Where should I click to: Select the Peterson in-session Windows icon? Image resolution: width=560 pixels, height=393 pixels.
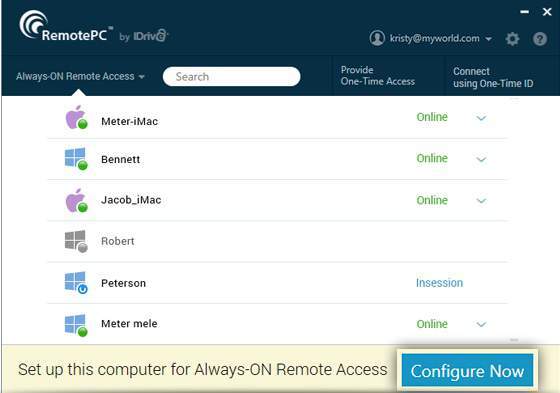pyautogui.click(x=76, y=283)
